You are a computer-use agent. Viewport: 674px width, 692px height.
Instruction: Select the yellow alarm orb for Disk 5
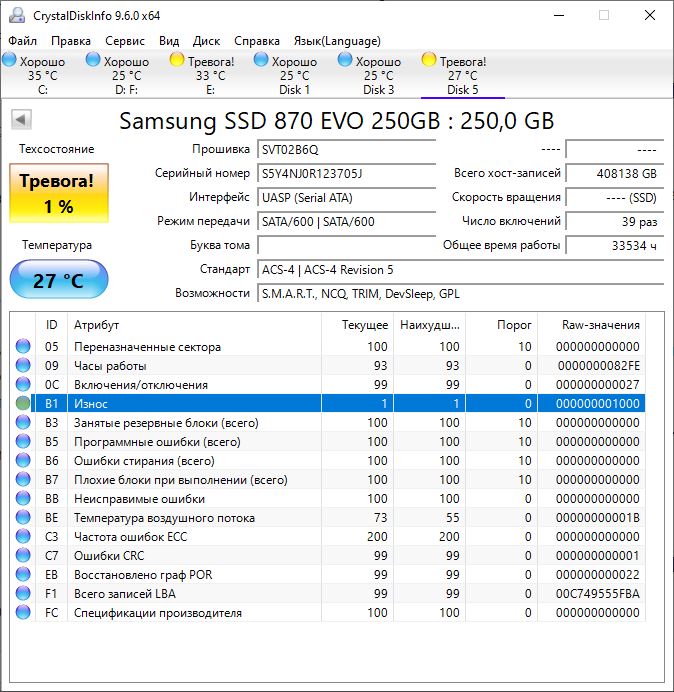tap(429, 59)
